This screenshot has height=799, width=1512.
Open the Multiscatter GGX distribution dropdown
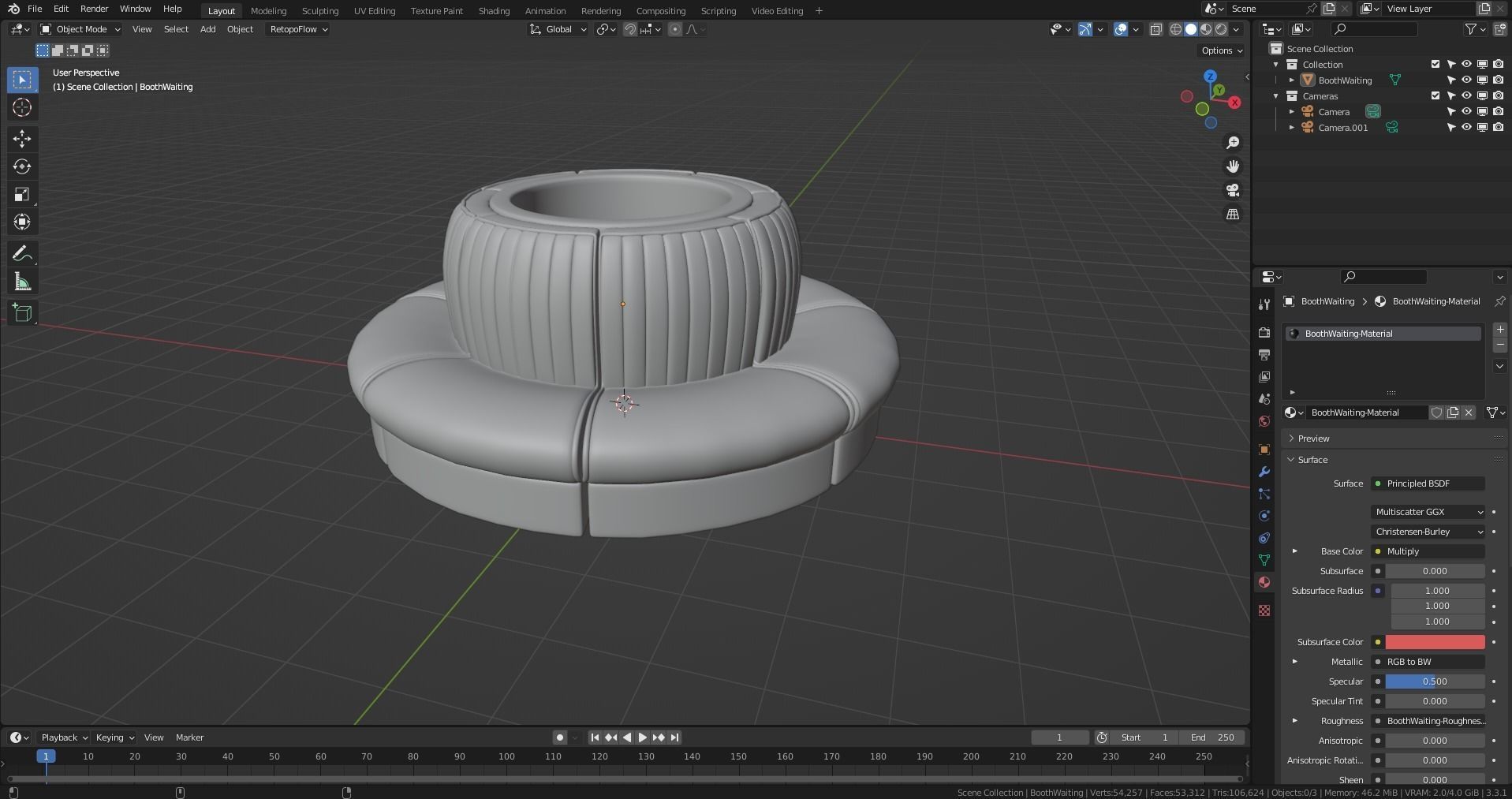pos(1428,512)
